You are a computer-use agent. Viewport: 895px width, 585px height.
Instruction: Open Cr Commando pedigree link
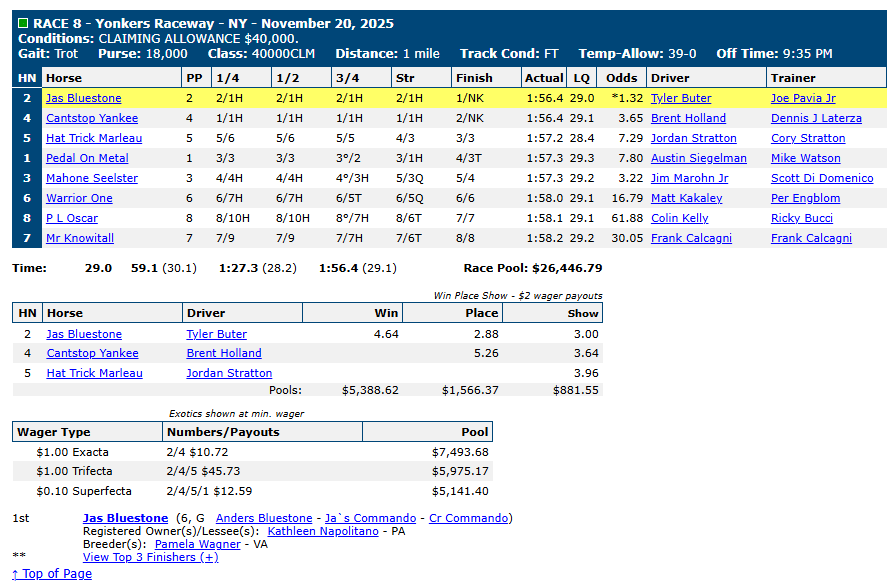(469, 518)
